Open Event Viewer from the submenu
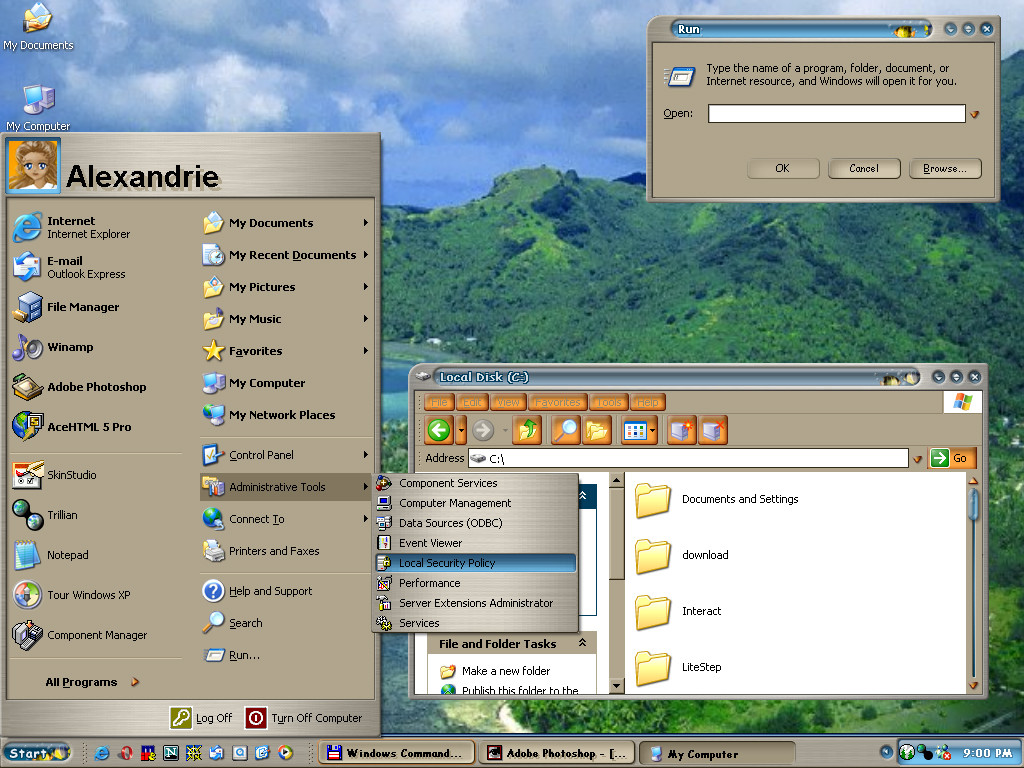Viewport: 1024px width, 768px height. pos(476,543)
